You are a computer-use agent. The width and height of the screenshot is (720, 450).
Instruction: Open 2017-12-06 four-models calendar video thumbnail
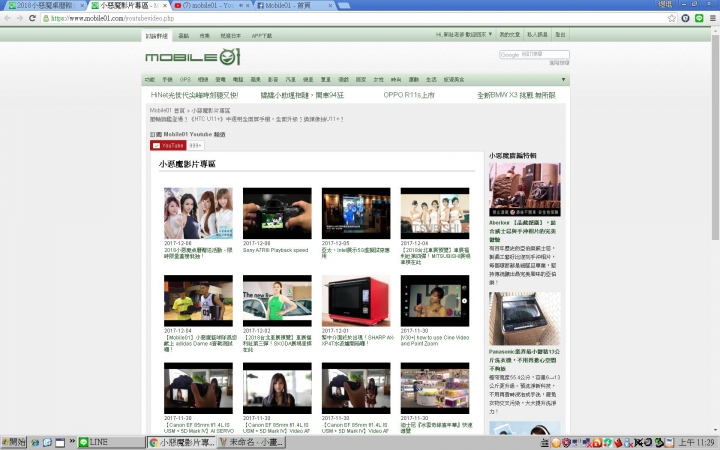pos(198,213)
